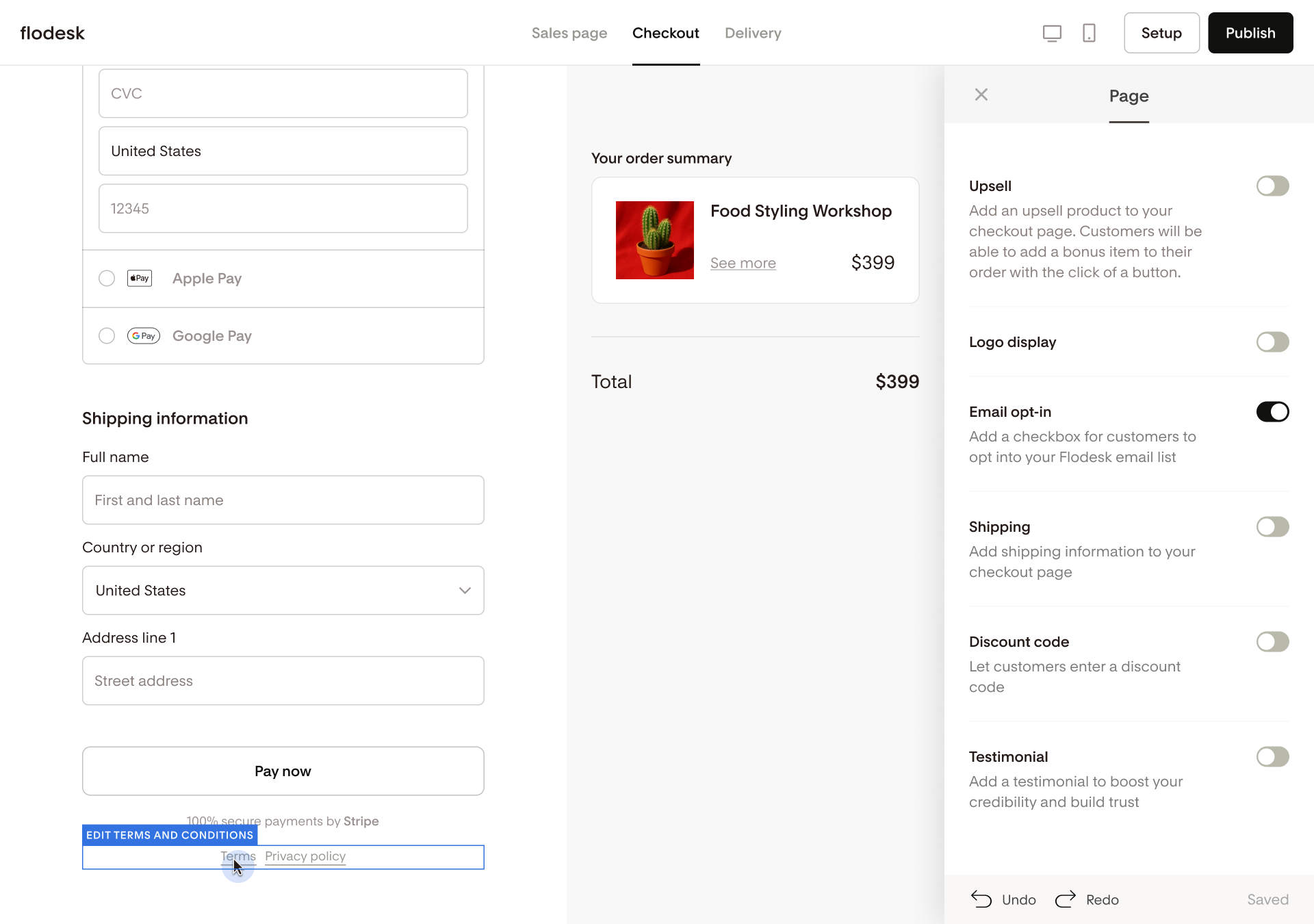1314x924 pixels.
Task: Enable the Upsell toggle
Action: tap(1272, 186)
